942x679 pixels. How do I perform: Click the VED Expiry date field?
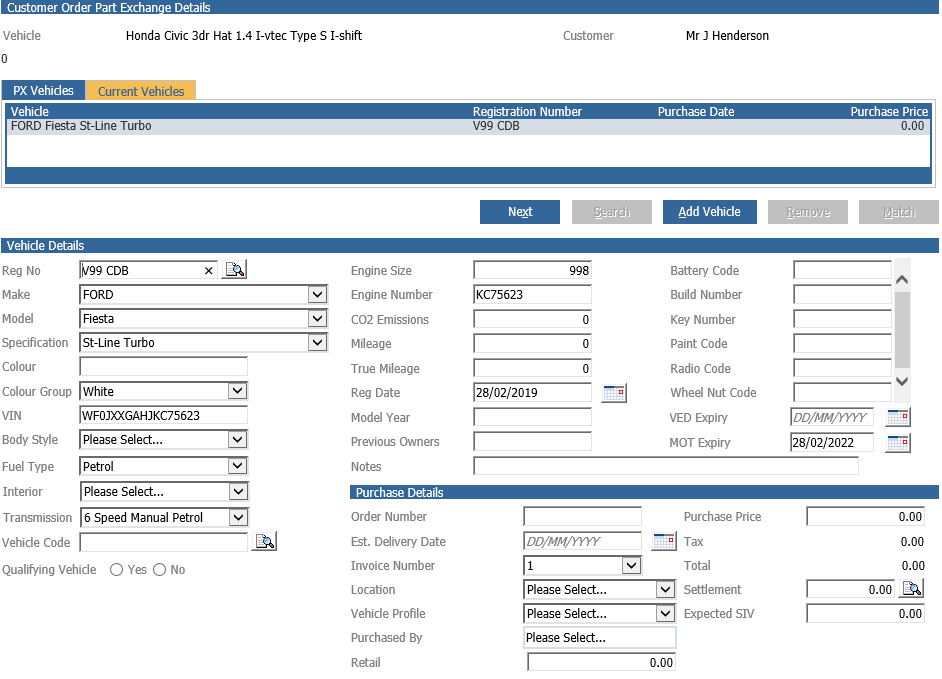click(x=831, y=417)
